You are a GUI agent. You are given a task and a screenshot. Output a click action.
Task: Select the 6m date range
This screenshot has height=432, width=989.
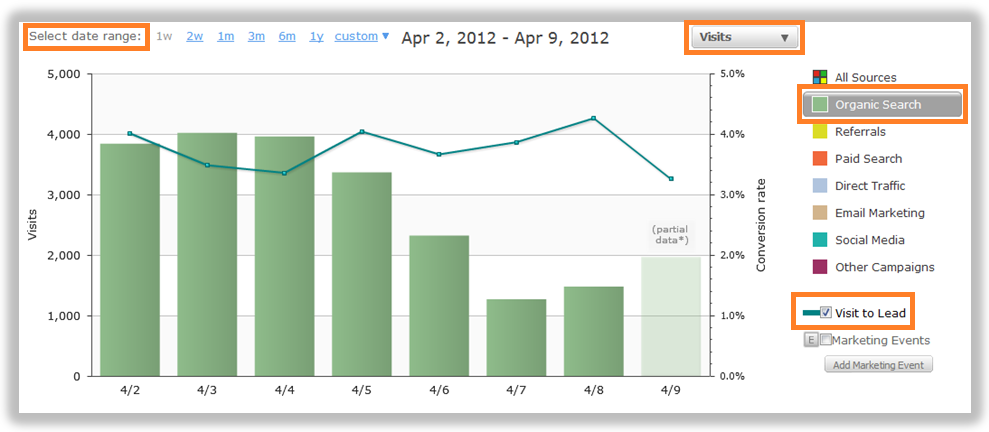(287, 37)
